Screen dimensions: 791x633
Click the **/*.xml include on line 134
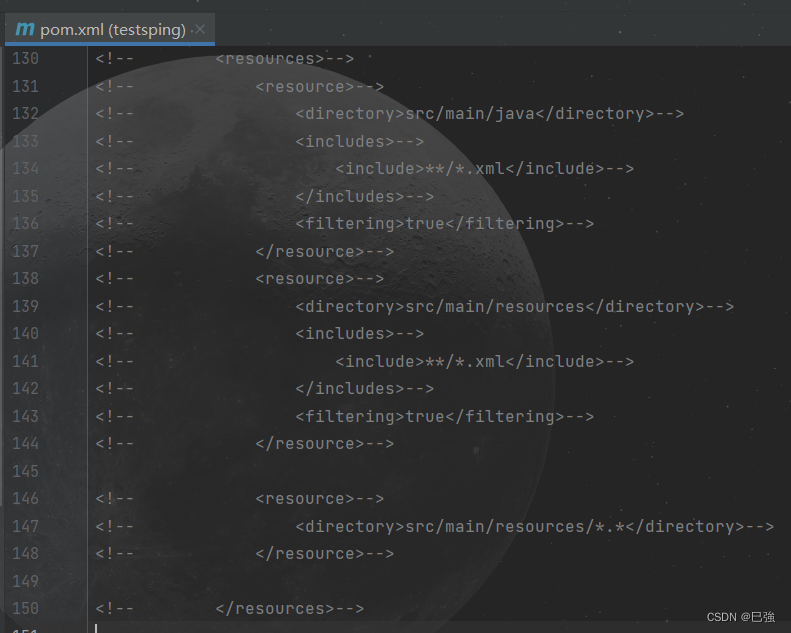[484, 168]
